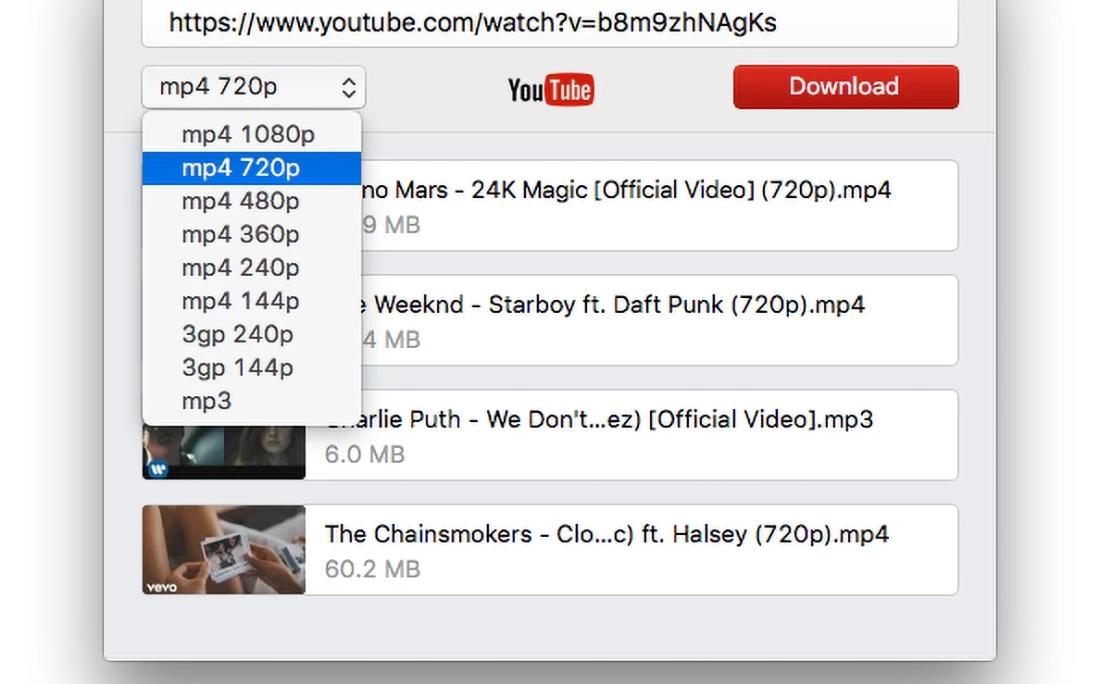
Task: Select the mp4 360p quality option
Action: (241, 235)
